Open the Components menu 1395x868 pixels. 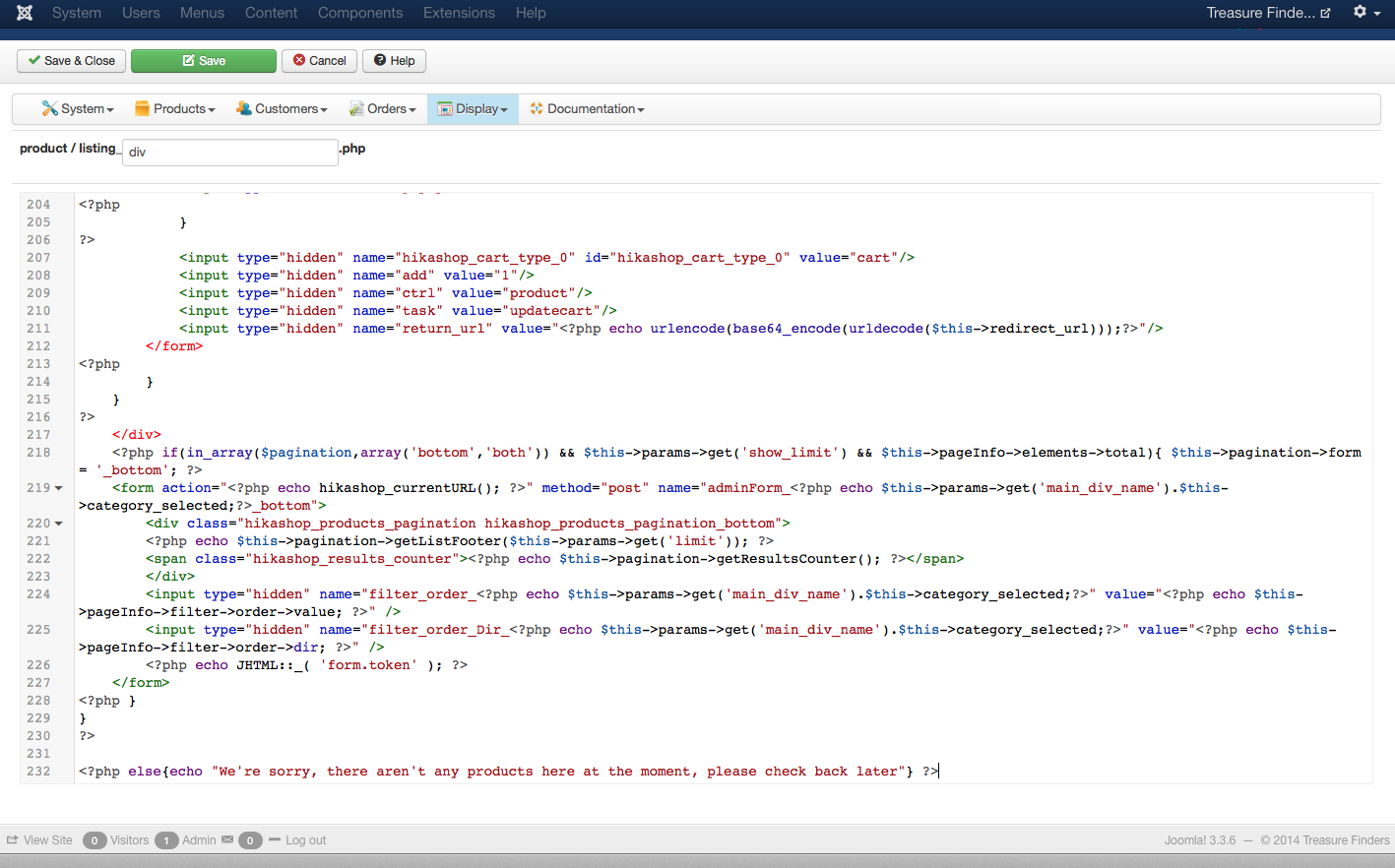360,13
